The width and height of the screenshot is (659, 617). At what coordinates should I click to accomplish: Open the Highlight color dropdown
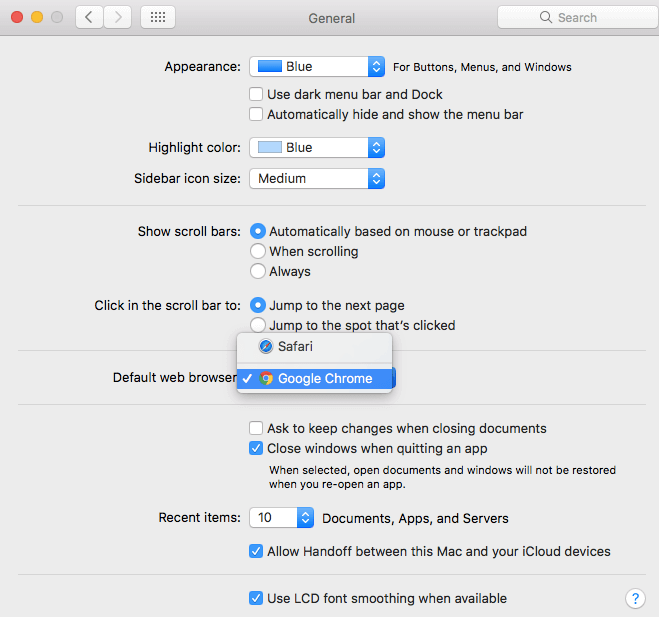point(317,148)
